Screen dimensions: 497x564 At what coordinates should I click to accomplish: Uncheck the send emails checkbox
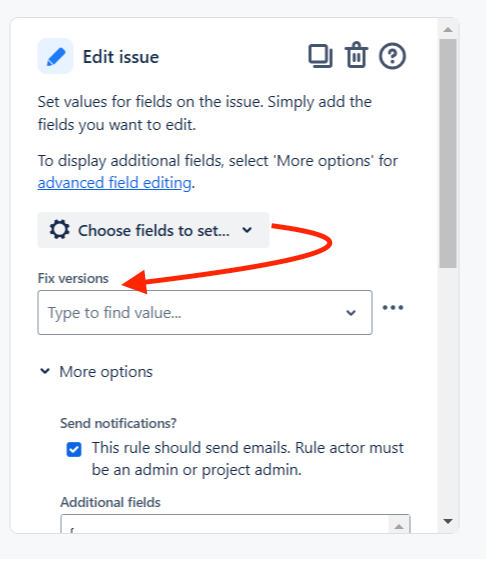tap(74, 450)
